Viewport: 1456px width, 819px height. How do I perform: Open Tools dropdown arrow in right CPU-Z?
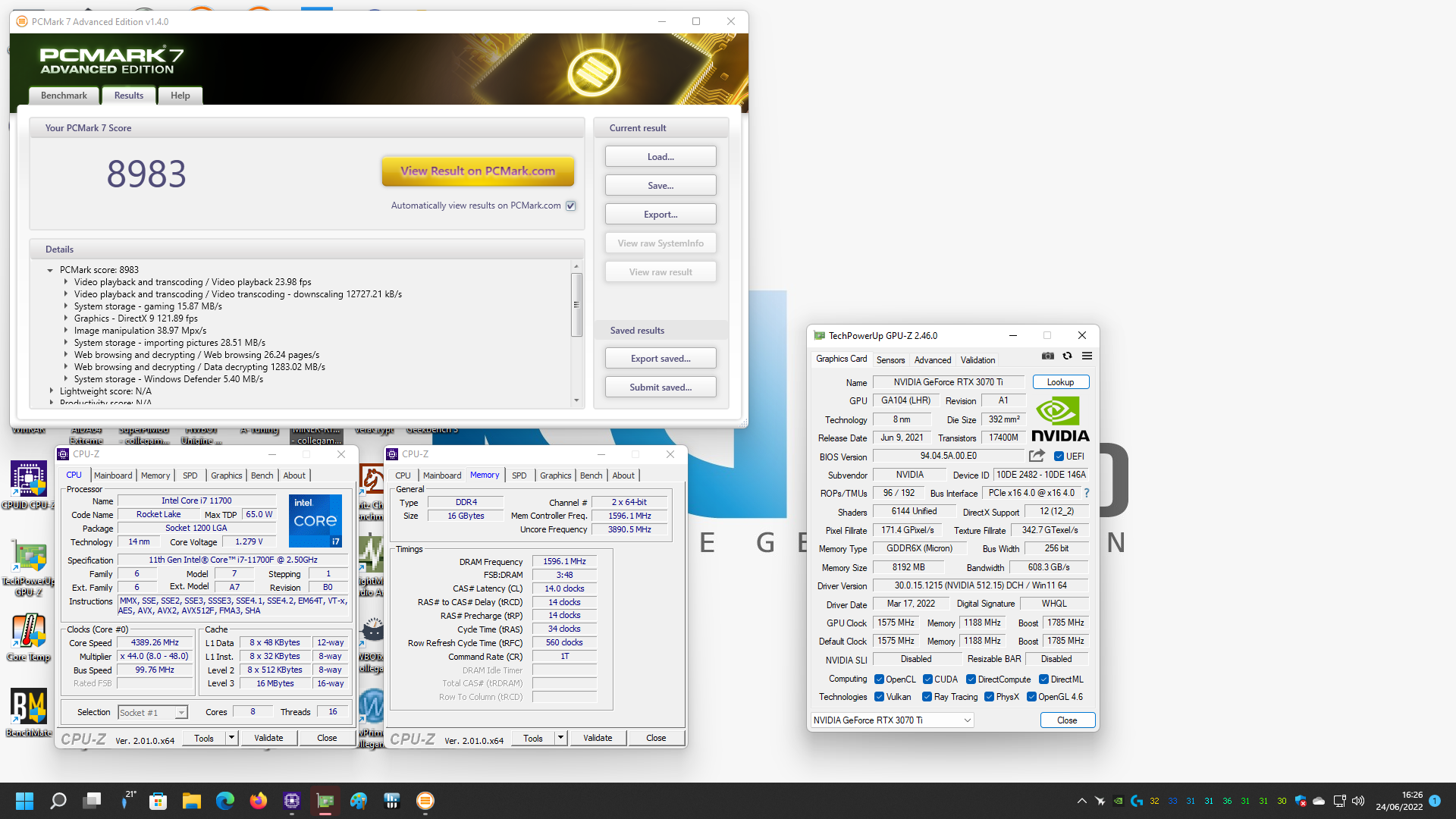point(560,738)
